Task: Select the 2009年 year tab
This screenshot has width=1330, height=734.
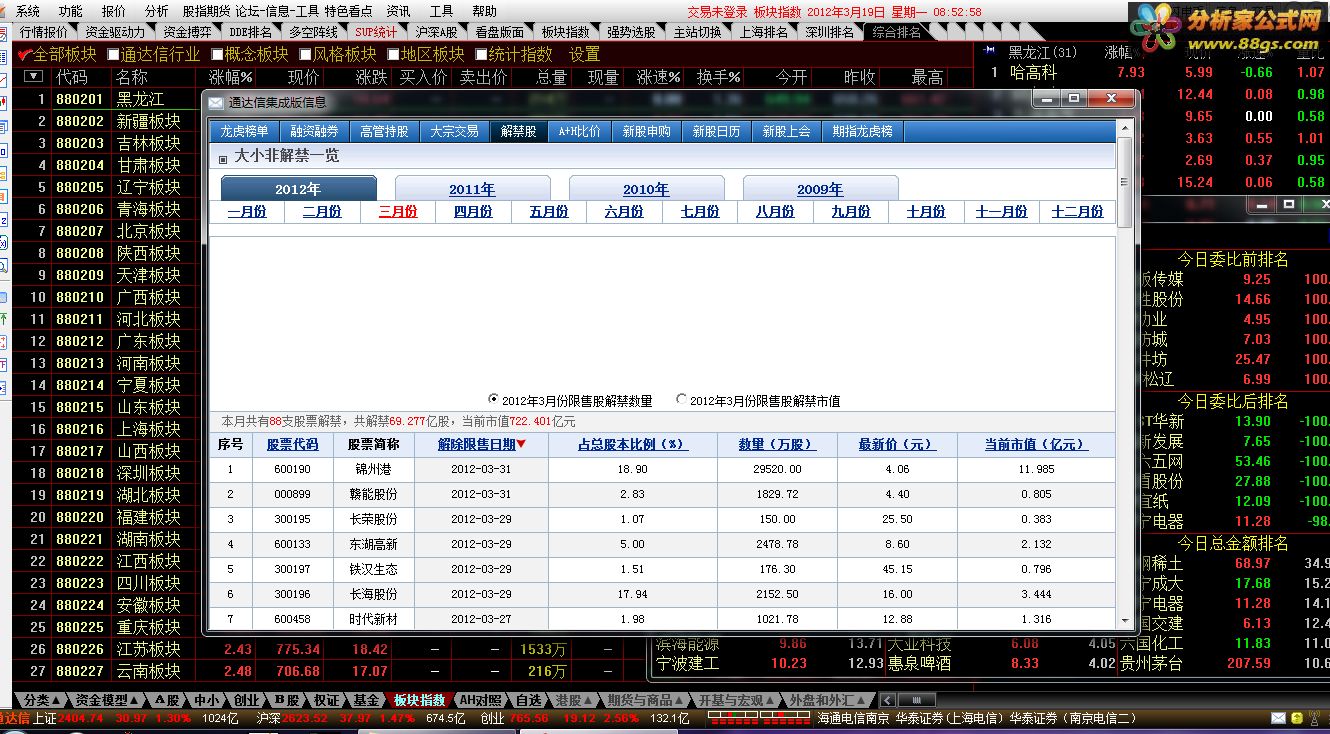Action: [820, 189]
